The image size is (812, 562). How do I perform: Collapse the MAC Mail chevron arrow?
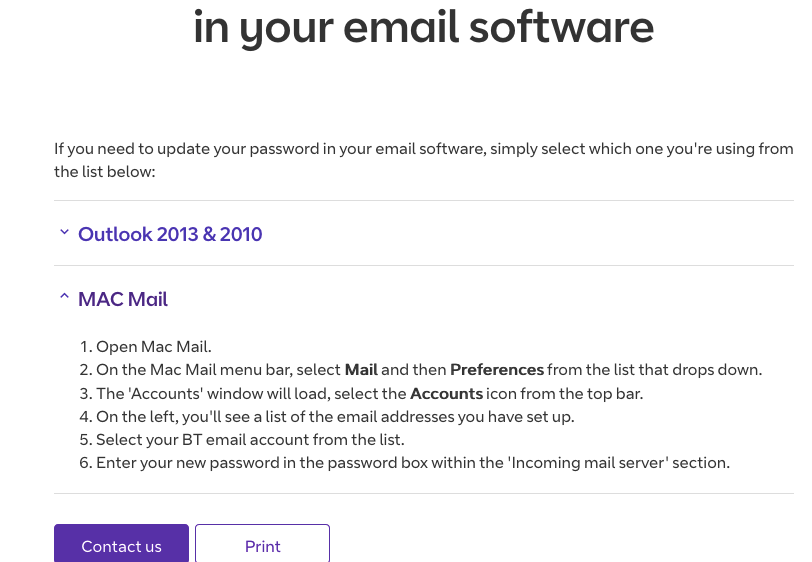(64, 298)
